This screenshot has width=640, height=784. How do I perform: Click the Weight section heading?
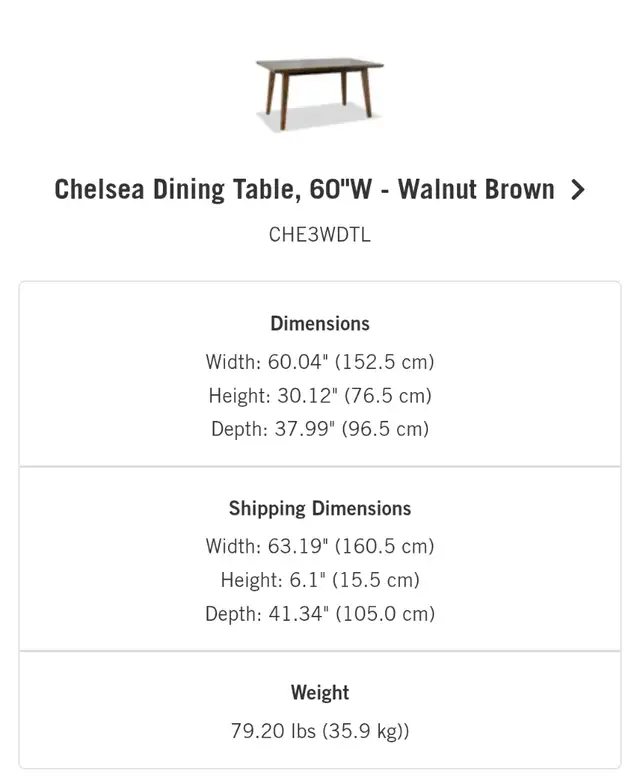tap(320, 692)
